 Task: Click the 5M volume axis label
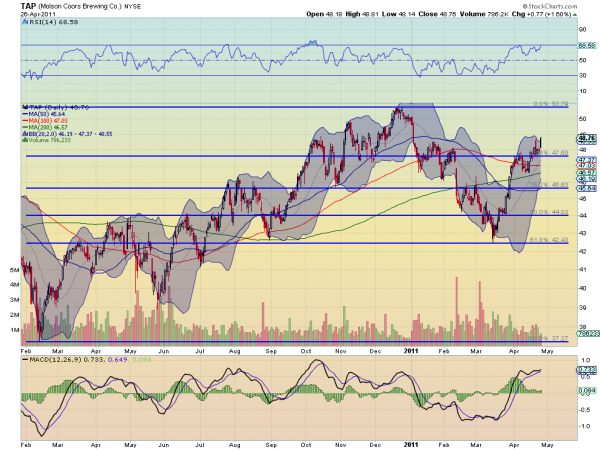coord(15,270)
